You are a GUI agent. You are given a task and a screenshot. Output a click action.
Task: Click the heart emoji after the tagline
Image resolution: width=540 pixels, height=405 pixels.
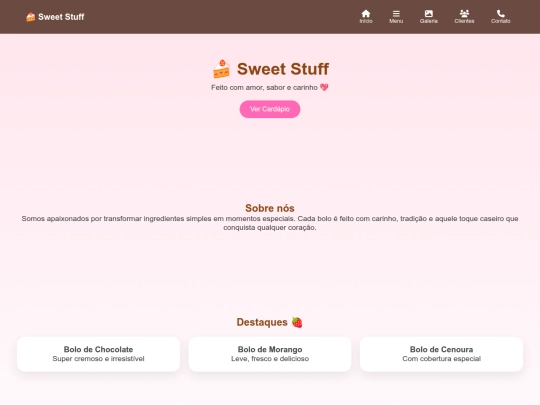[324, 87]
